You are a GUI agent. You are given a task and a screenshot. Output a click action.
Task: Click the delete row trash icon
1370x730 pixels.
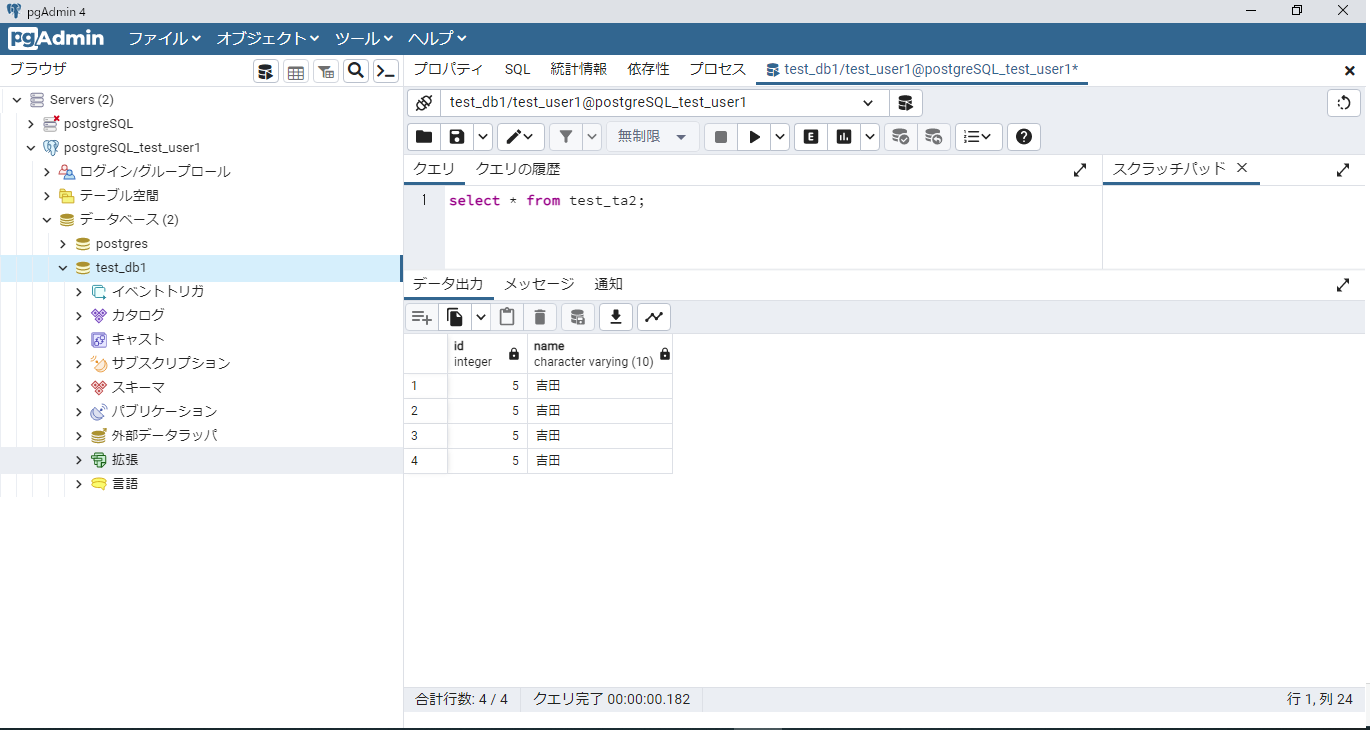pos(539,317)
